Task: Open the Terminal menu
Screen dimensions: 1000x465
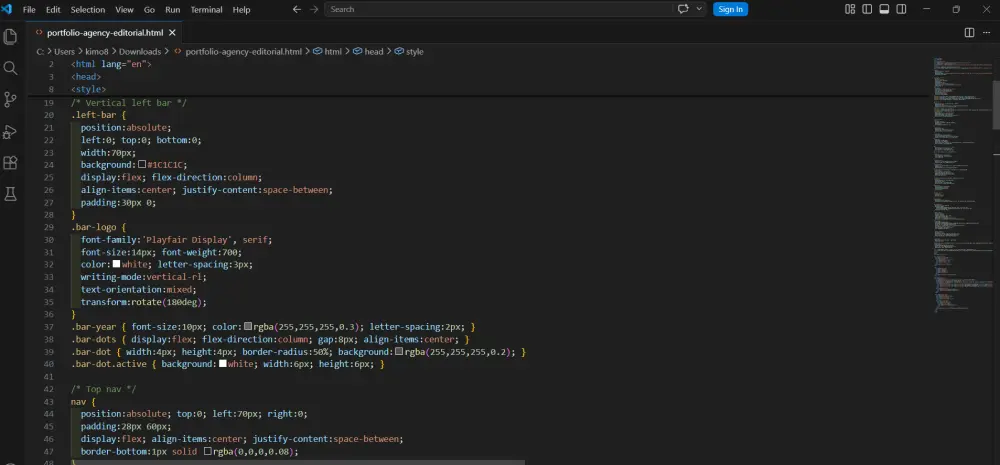Action: pyautogui.click(x=206, y=10)
